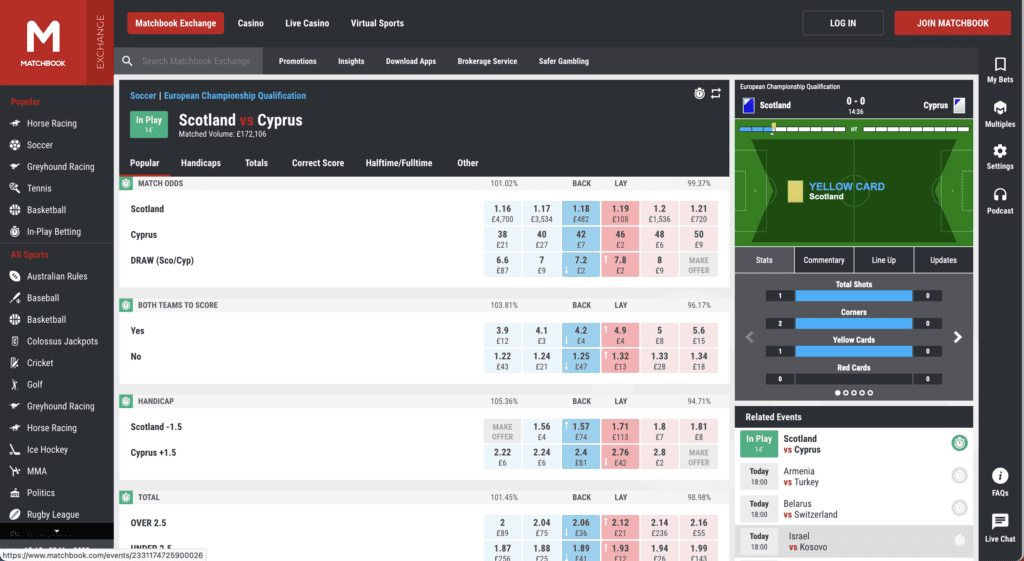The image size is (1024, 561).
Task: Switch to Handicaps tab
Action: point(200,163)
